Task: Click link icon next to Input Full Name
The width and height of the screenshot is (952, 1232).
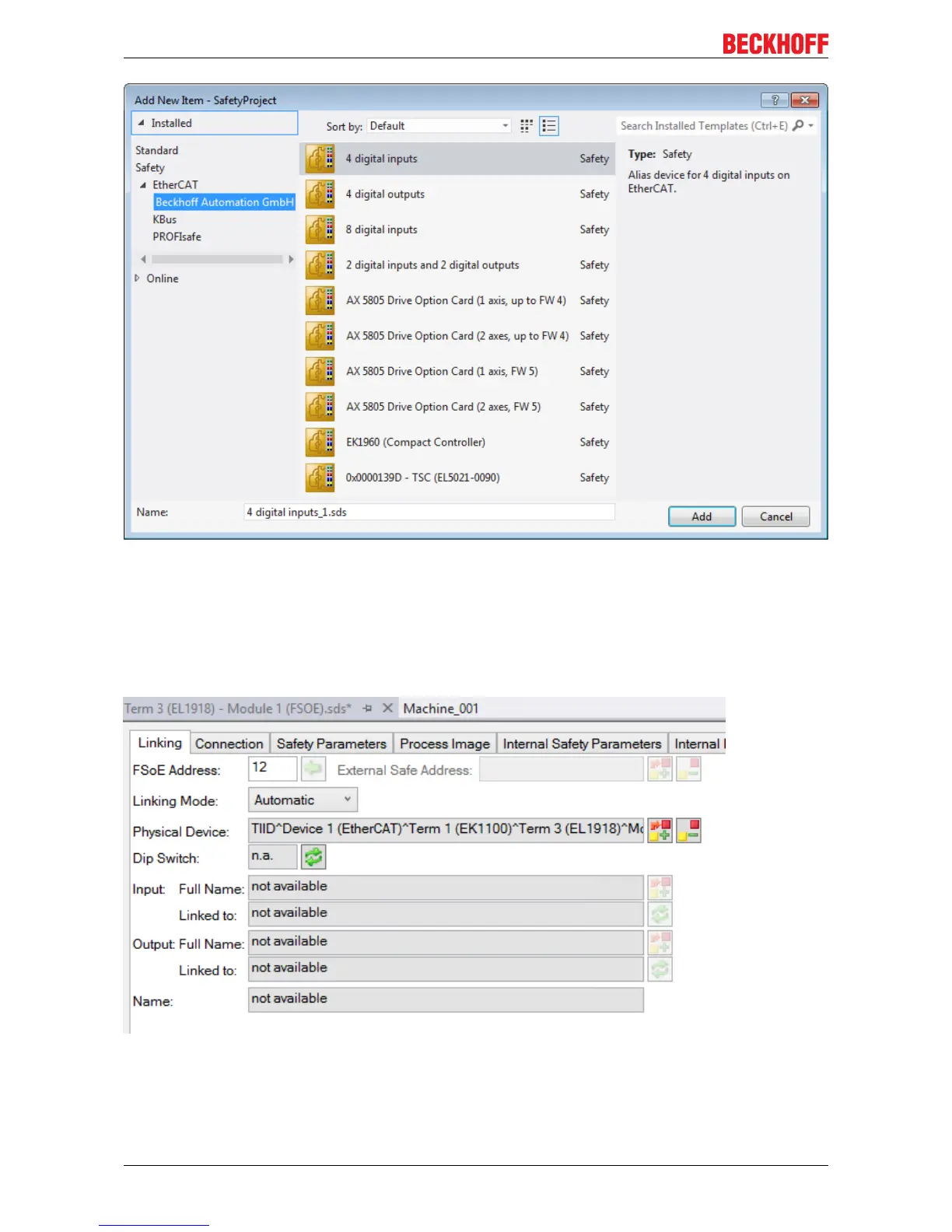Action: [660, 887]
